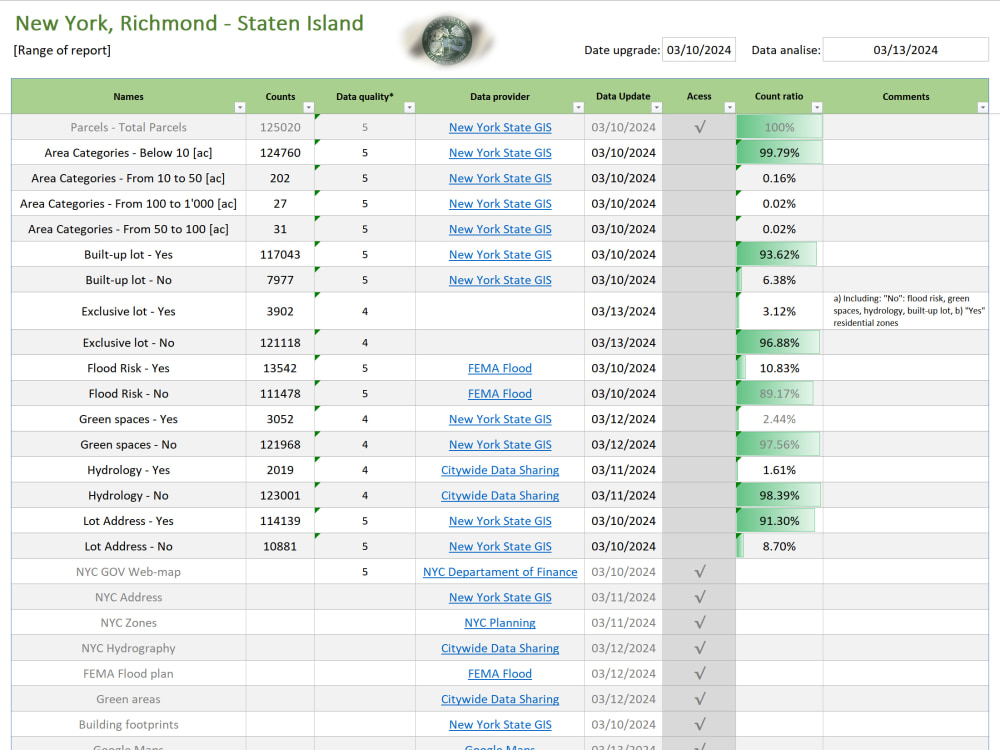Select the count value 117043
The height and width of the screenshot is (750, 1000).
tap(280, 254)
